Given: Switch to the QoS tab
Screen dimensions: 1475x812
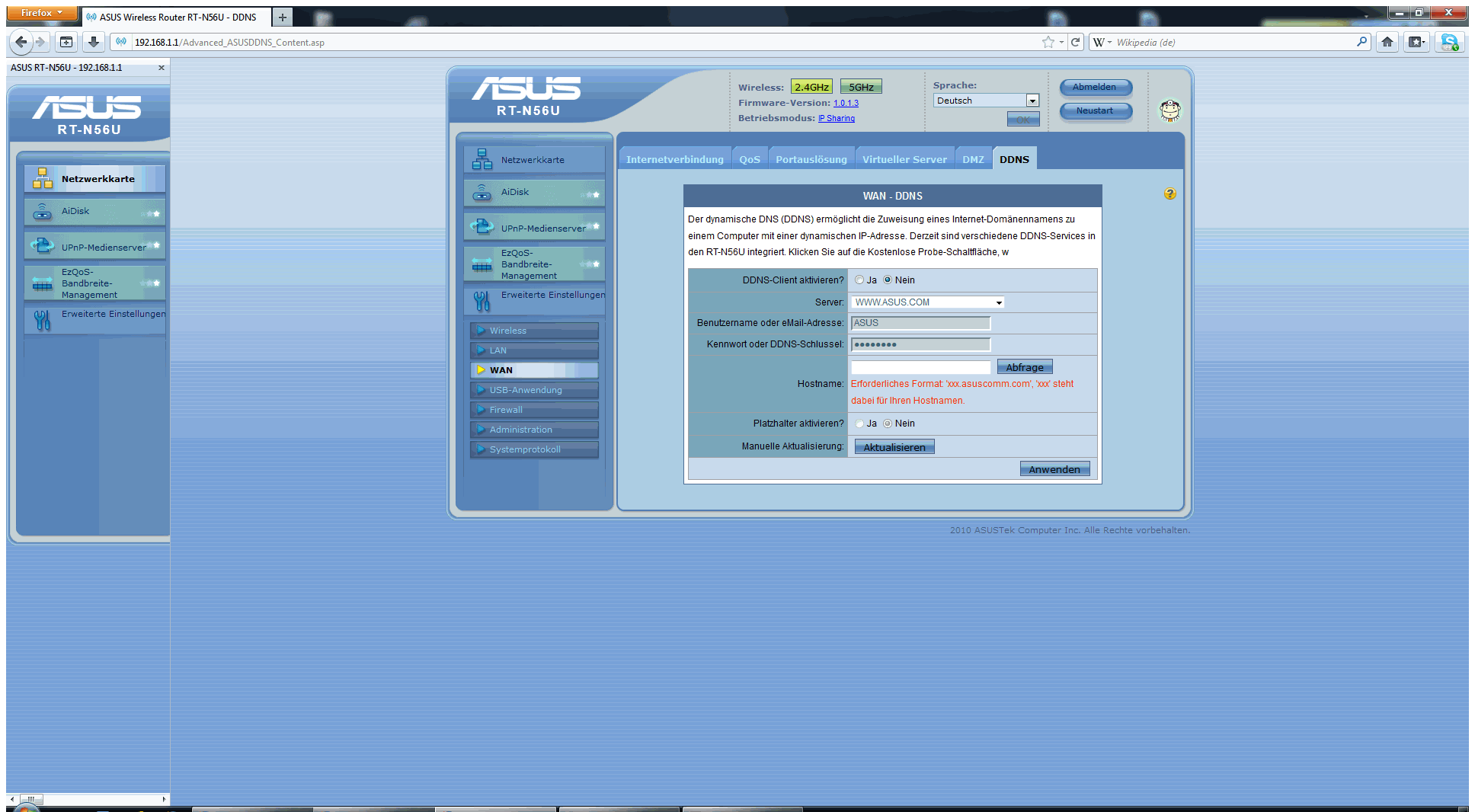Looking at the screenshot, I should point(750,159).
